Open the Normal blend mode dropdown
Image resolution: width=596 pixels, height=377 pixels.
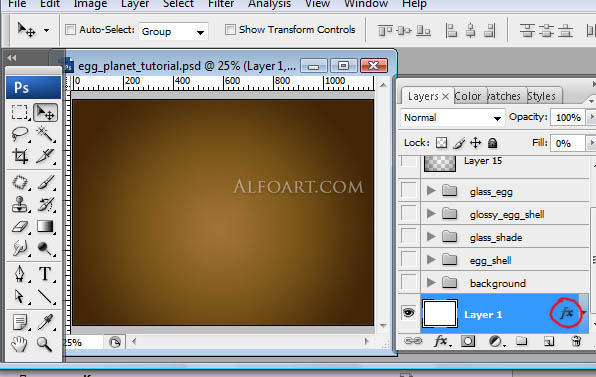pos(452,118)
